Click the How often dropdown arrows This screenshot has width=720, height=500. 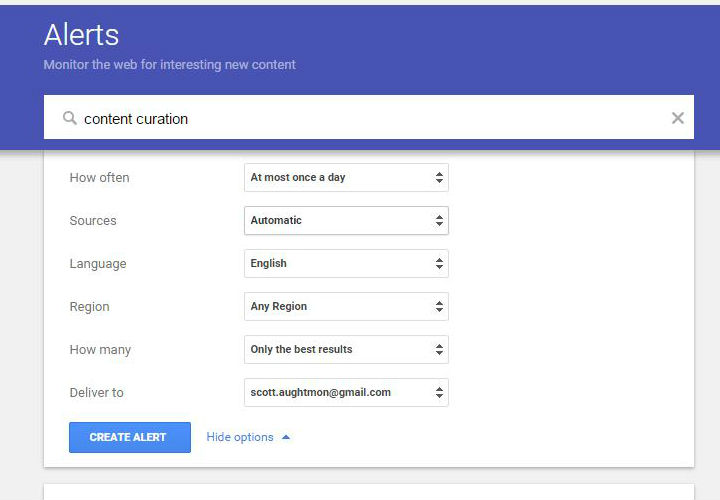pos(439,177)
